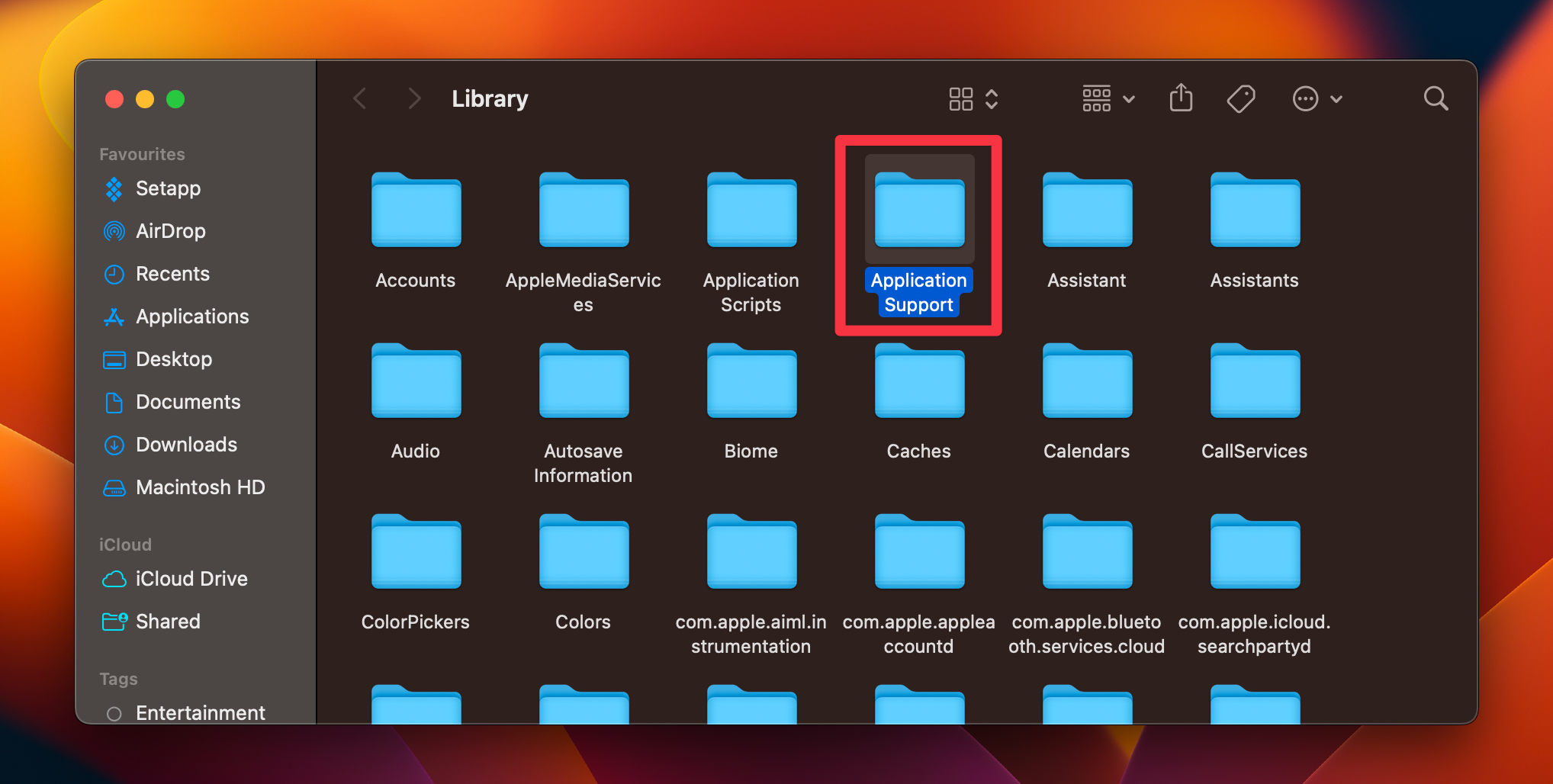Open the More actions ellipsis menu
The image size is (1553, 784).
[x=1307, y=98]
